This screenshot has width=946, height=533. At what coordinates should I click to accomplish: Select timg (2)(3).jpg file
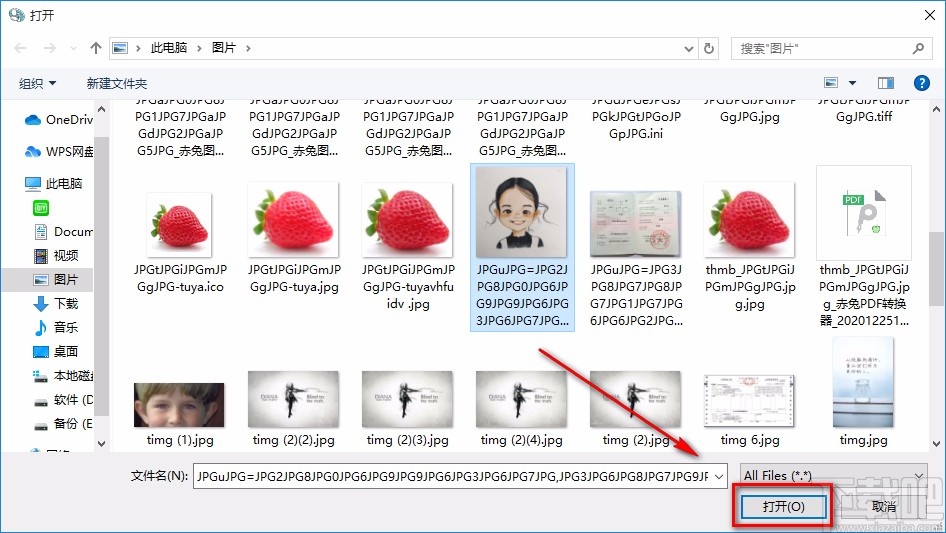click(408, 409)
